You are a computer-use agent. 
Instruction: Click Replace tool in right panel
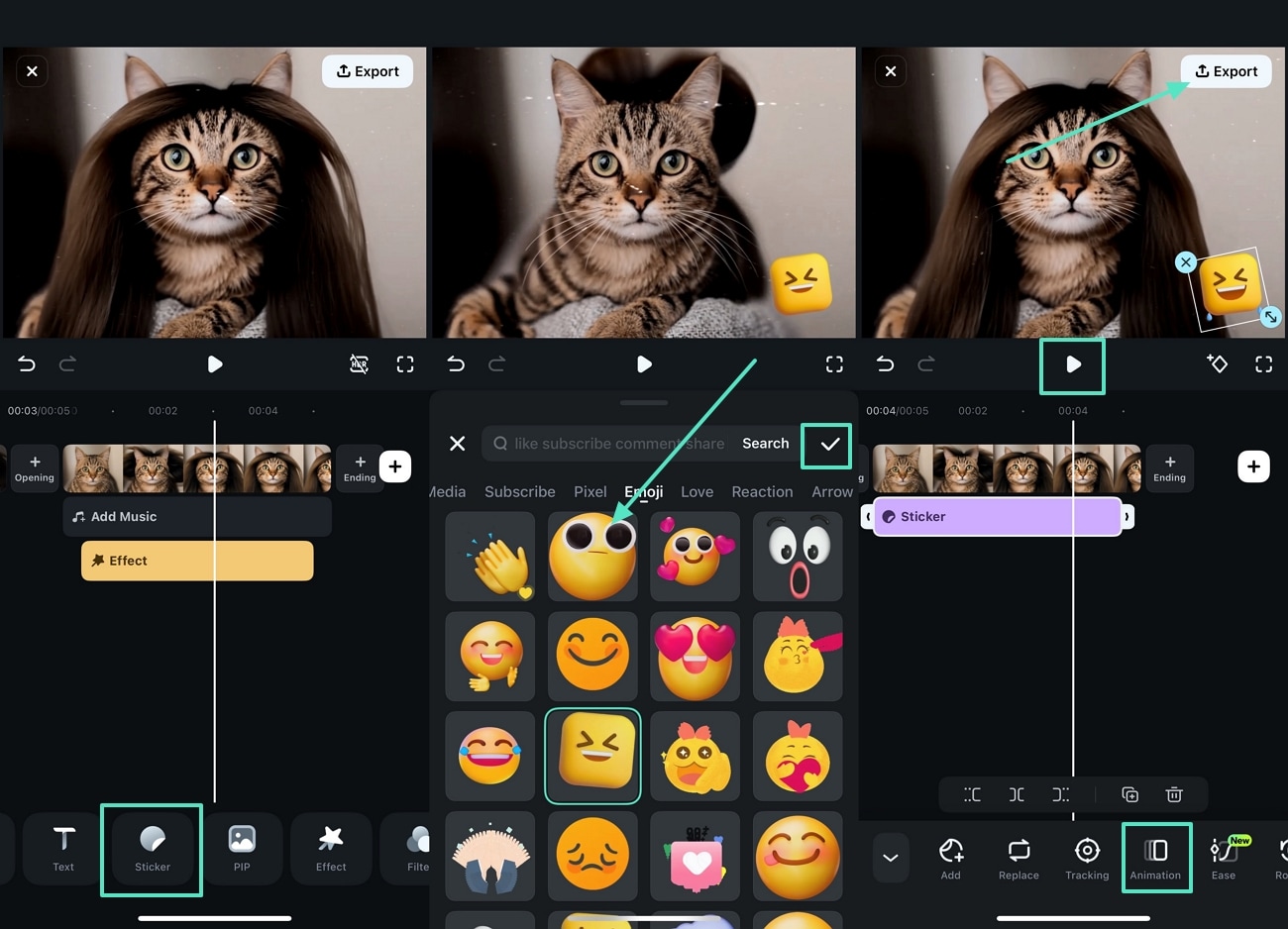click(1019, 858)
